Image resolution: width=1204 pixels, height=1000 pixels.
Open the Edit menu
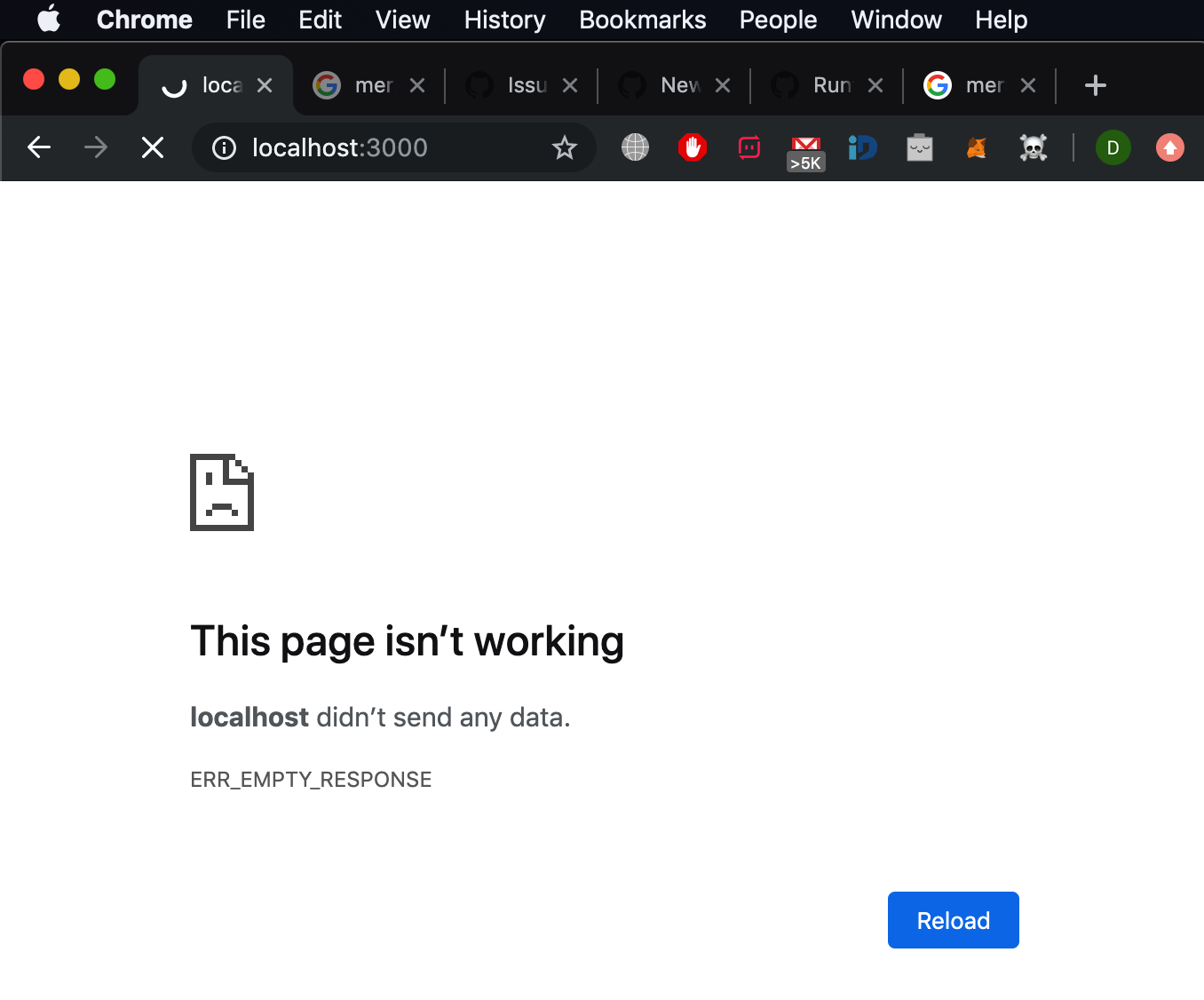pyautogui.click(x=321, y=20)
